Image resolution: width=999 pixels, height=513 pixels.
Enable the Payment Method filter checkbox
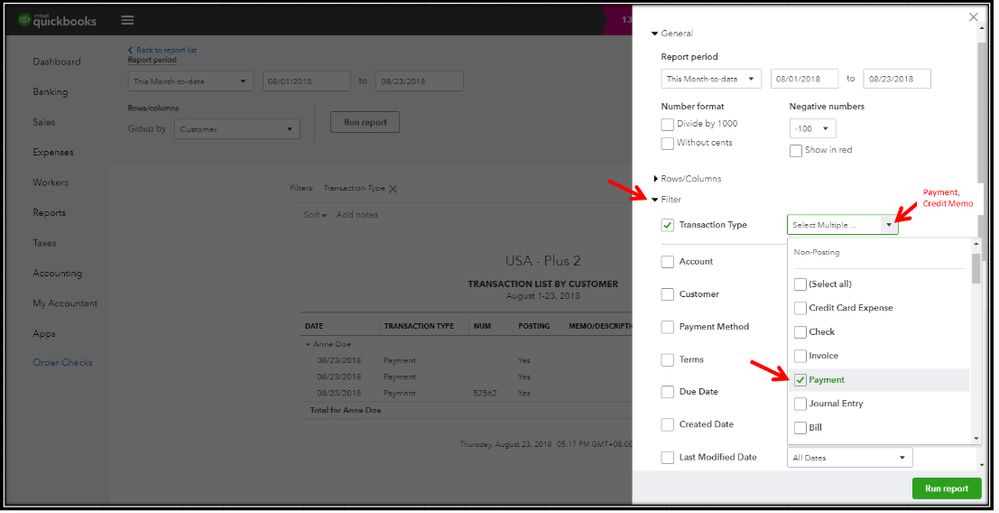pos(667,327)
